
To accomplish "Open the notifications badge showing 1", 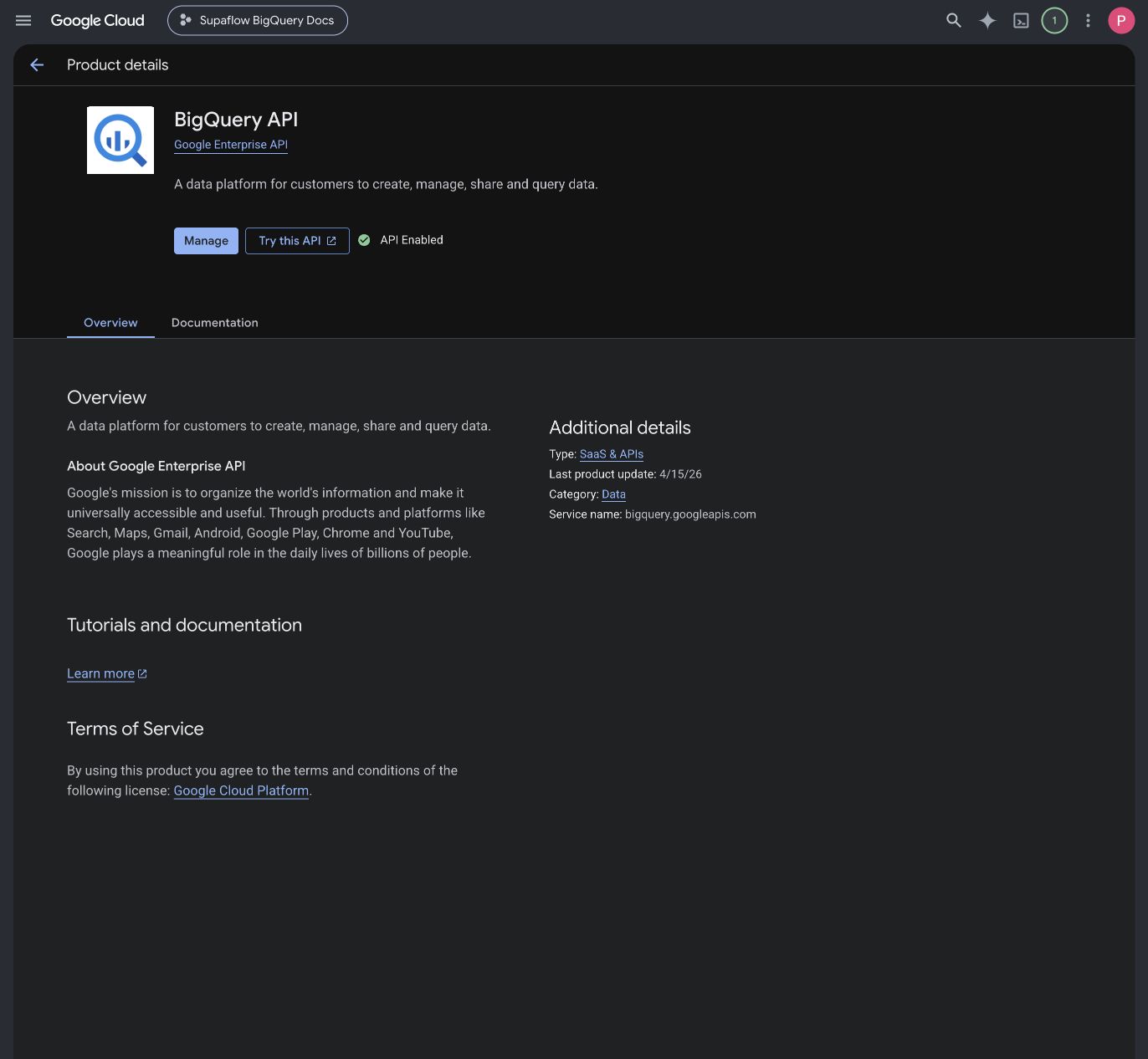I will click(x=1054, y=20).
